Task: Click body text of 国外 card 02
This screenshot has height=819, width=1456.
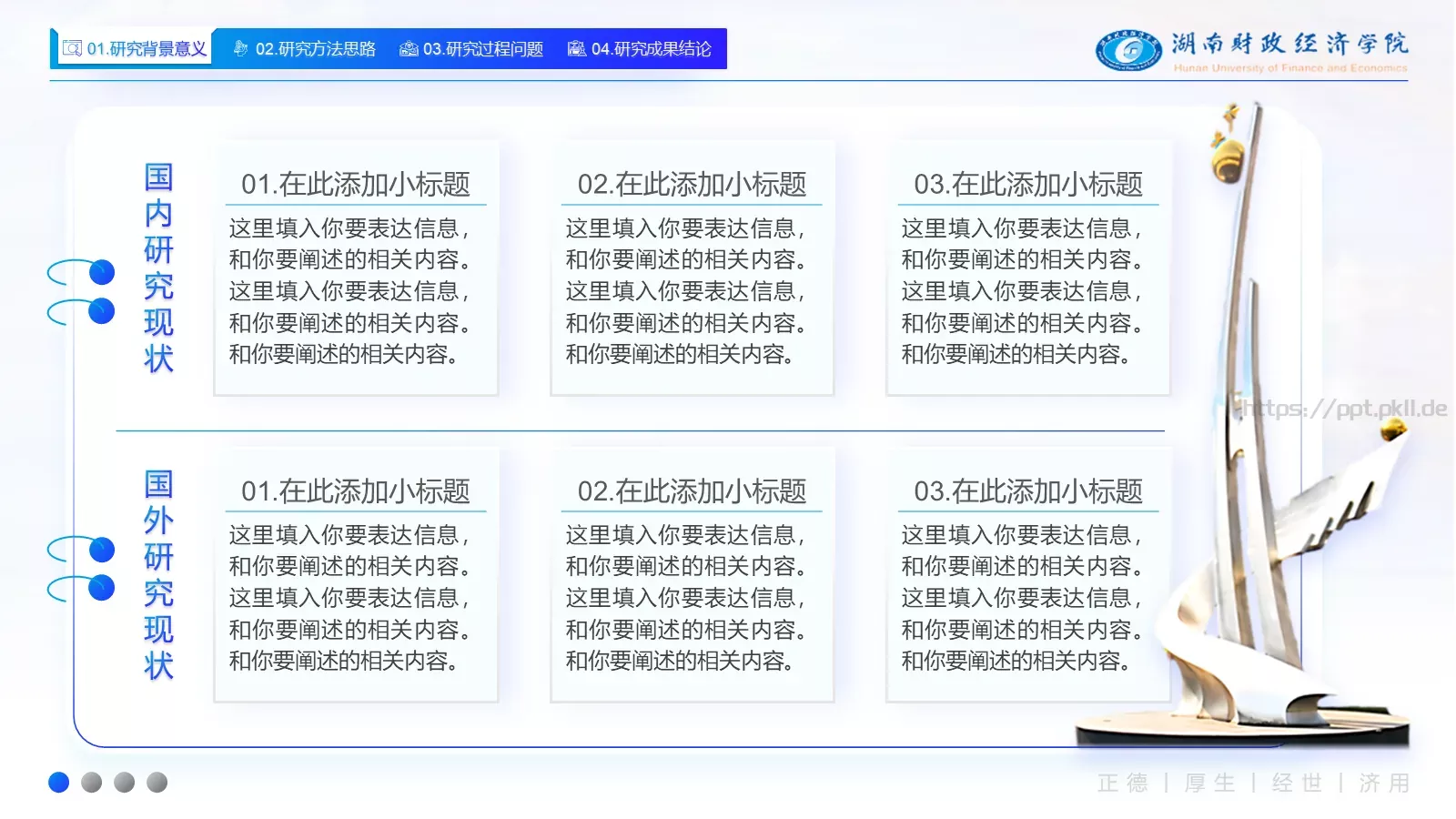Action: [x=686, y=598]
